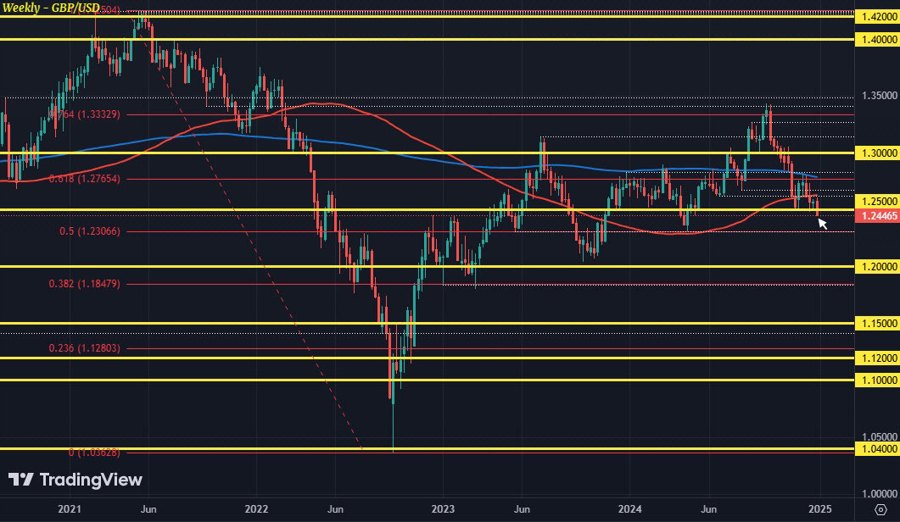Click the 1.35000 axis value
This screenshot has height=522, width=900.
(x=879, y=95)
